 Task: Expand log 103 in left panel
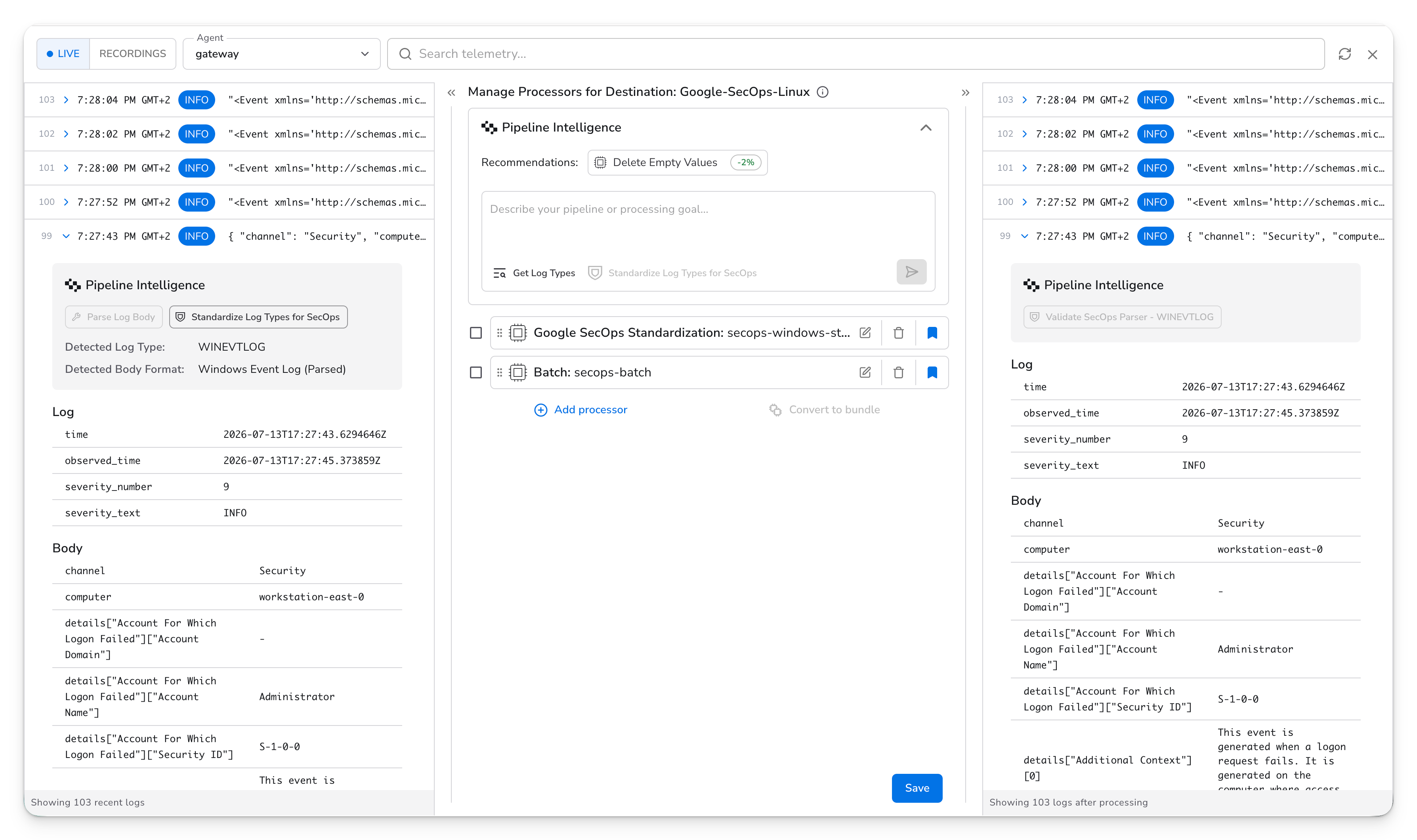coord(66,100)
